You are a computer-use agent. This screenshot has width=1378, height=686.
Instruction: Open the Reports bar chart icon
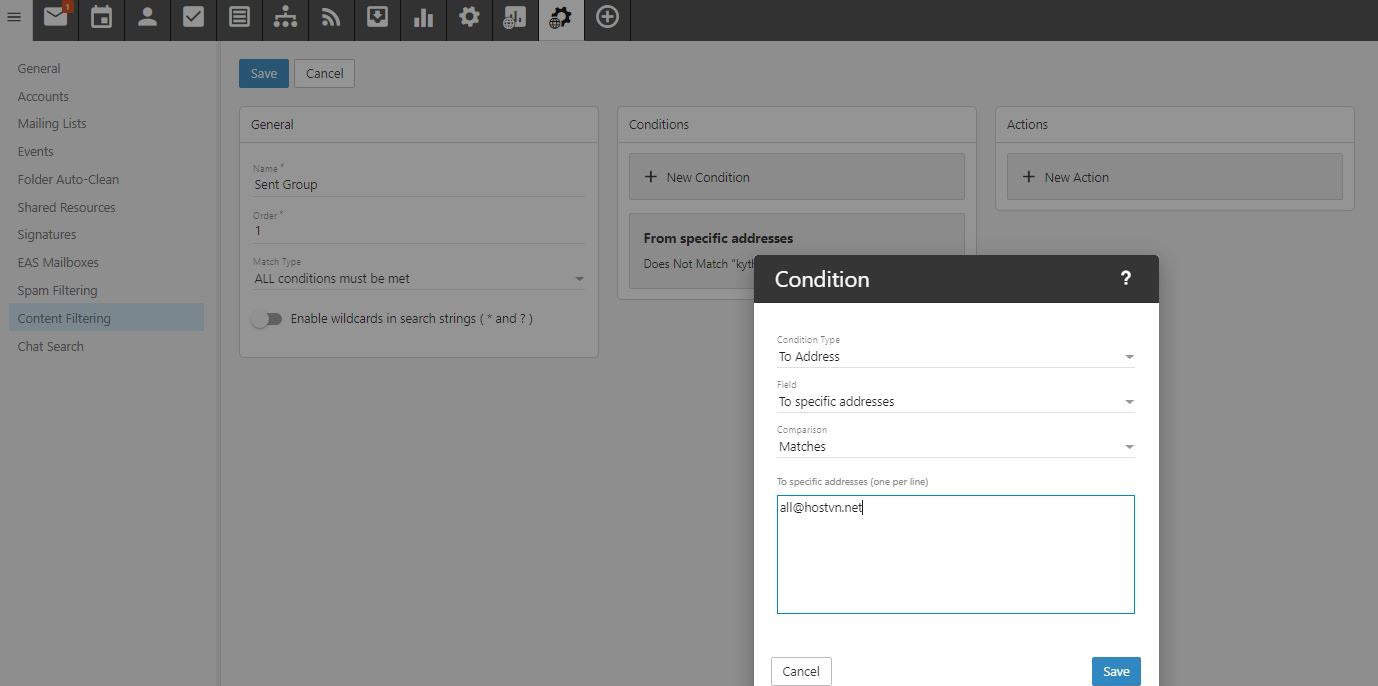423,18
